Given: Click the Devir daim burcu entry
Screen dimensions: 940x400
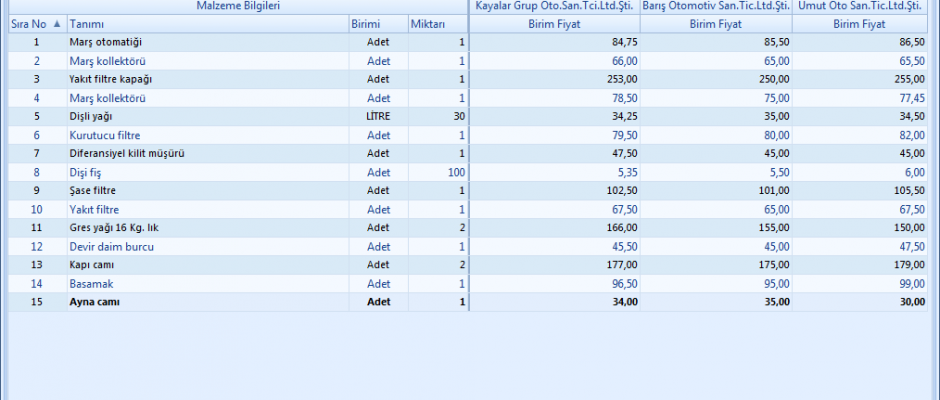Looking at the screenshot, I should coord(111,246).
